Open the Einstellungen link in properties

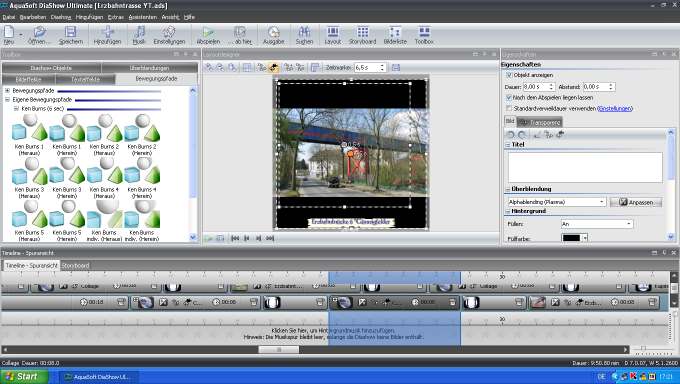point(615,108)
